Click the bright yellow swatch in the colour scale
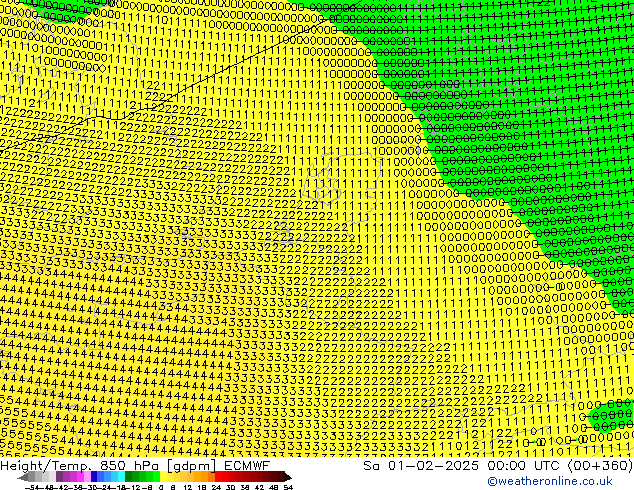The width and height of the screenshot is (634, 490). [163, 476]
